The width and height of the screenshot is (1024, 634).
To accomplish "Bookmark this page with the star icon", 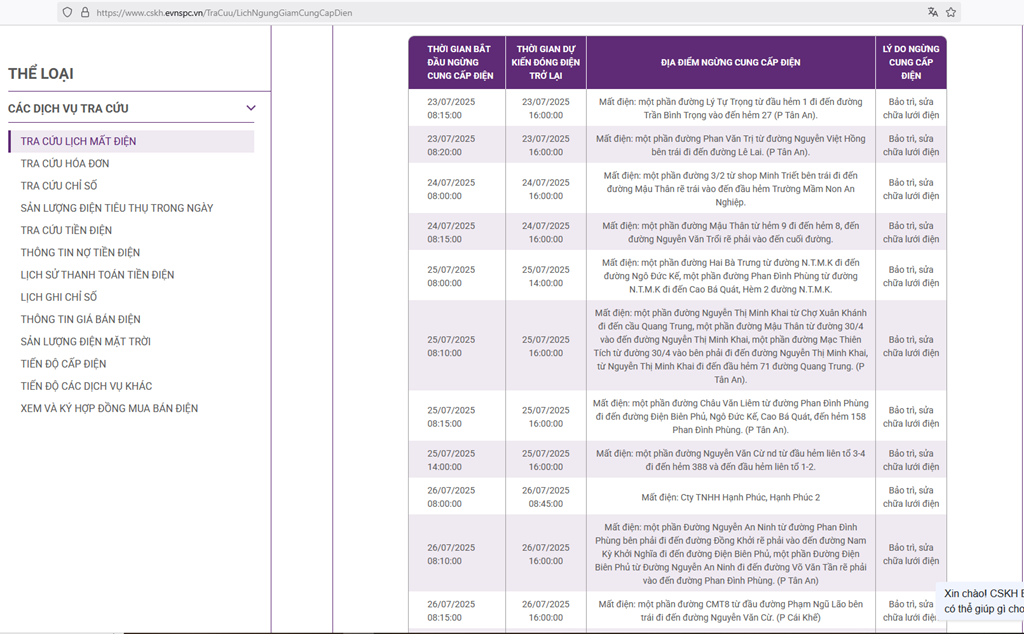I will pos(951,12).
